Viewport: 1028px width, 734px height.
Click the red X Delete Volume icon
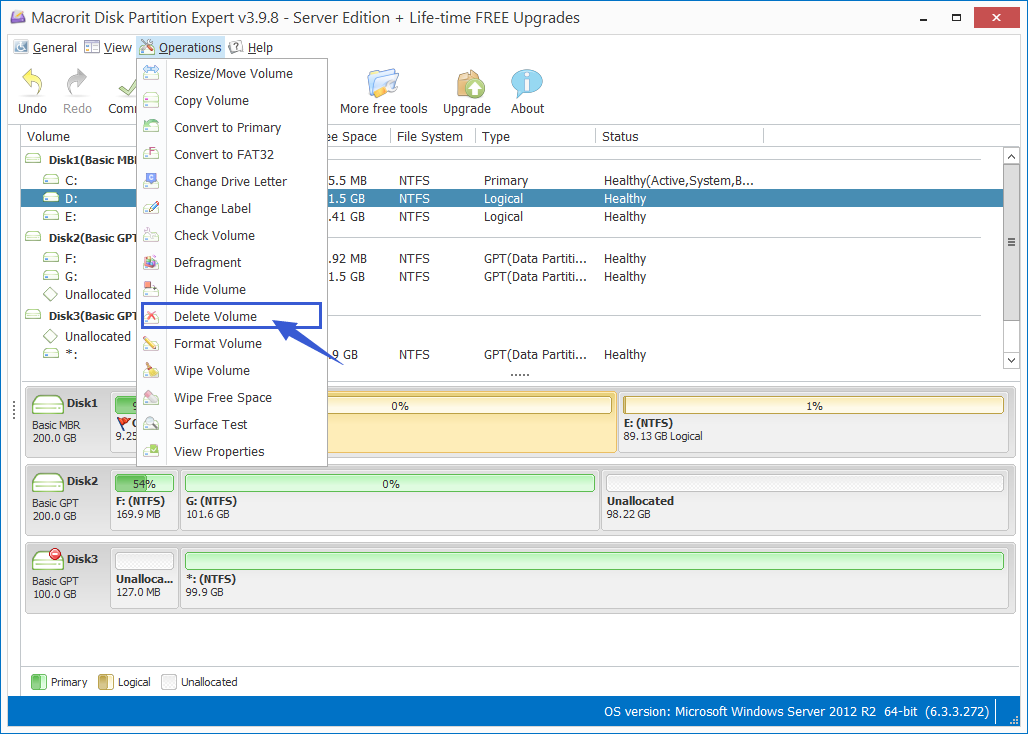click(x=151, y=317)
